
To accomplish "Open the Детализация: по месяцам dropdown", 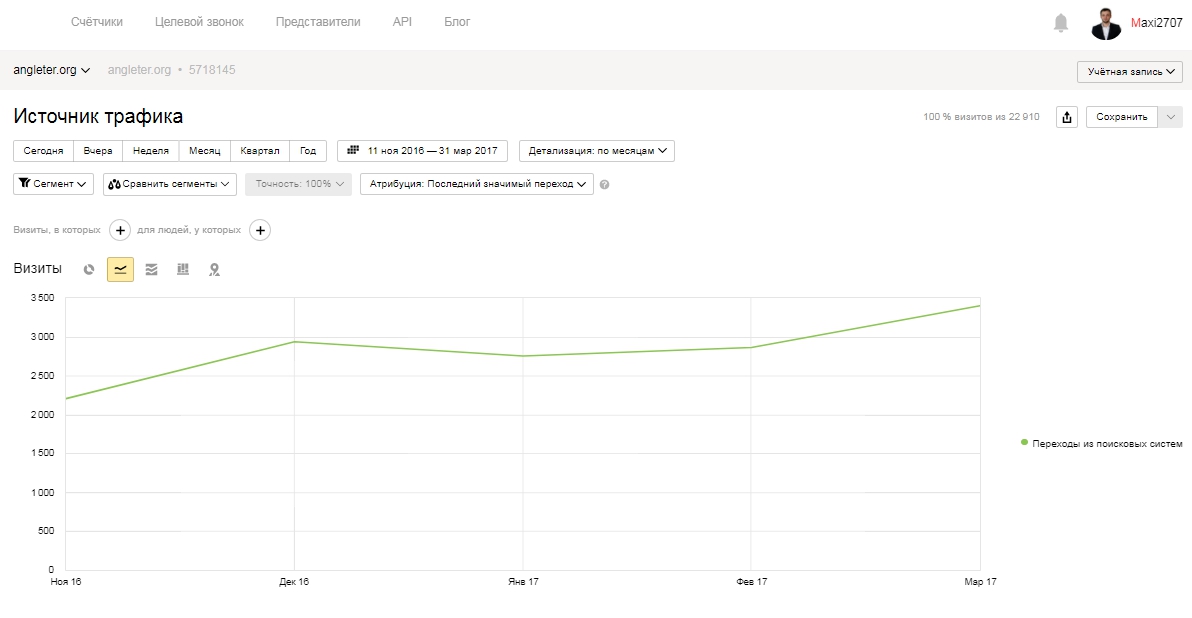I will click(597, 151).
